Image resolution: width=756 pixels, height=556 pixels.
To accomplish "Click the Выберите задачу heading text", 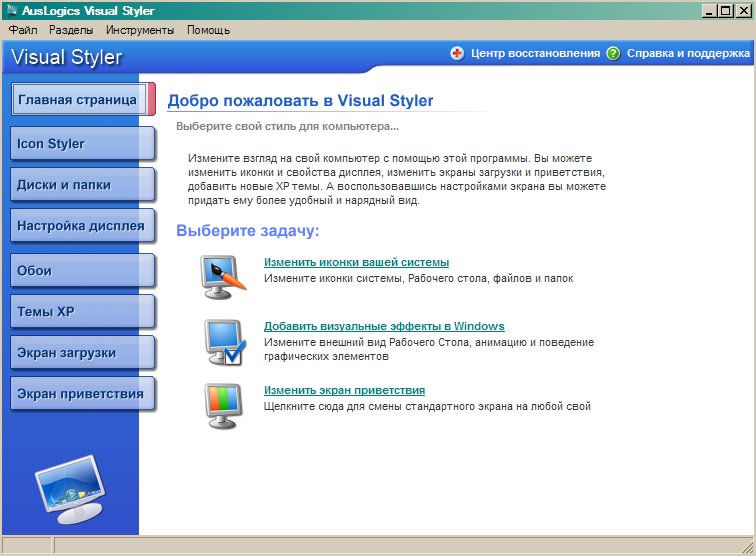I will (247, 231).
